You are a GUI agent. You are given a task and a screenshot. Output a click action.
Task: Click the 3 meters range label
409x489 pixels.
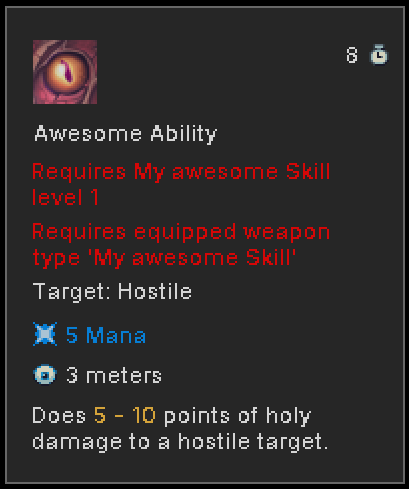coord(114,375)
